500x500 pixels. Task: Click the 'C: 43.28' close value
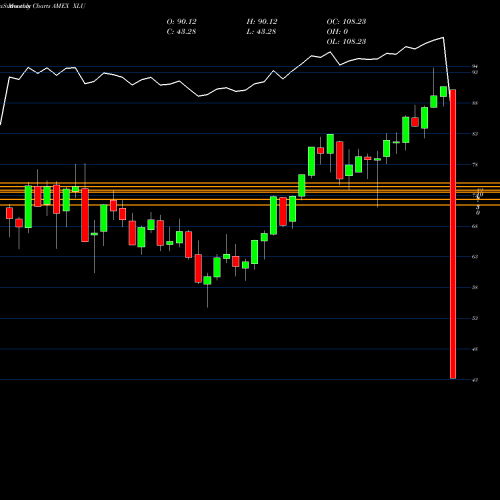click(181, 32)
